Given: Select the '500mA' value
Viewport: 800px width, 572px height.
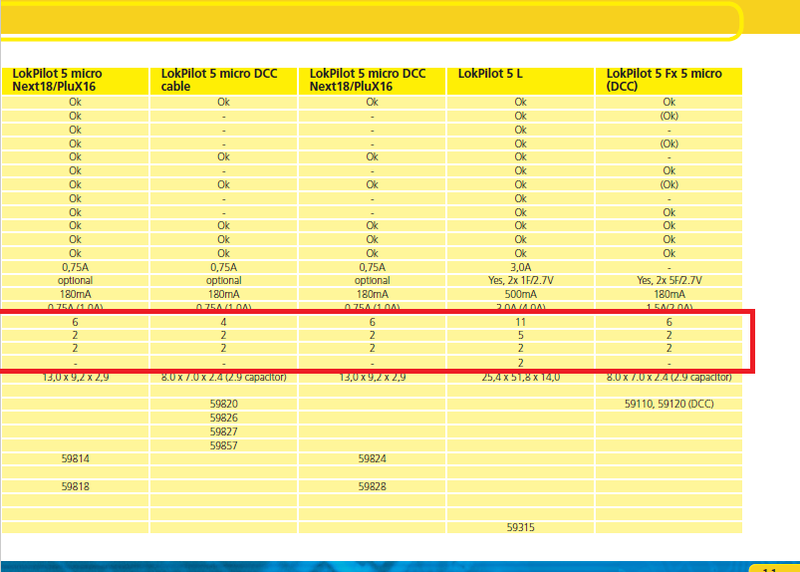Looking at the screenshot, I should pyautogui.click(x=520, y=294).
